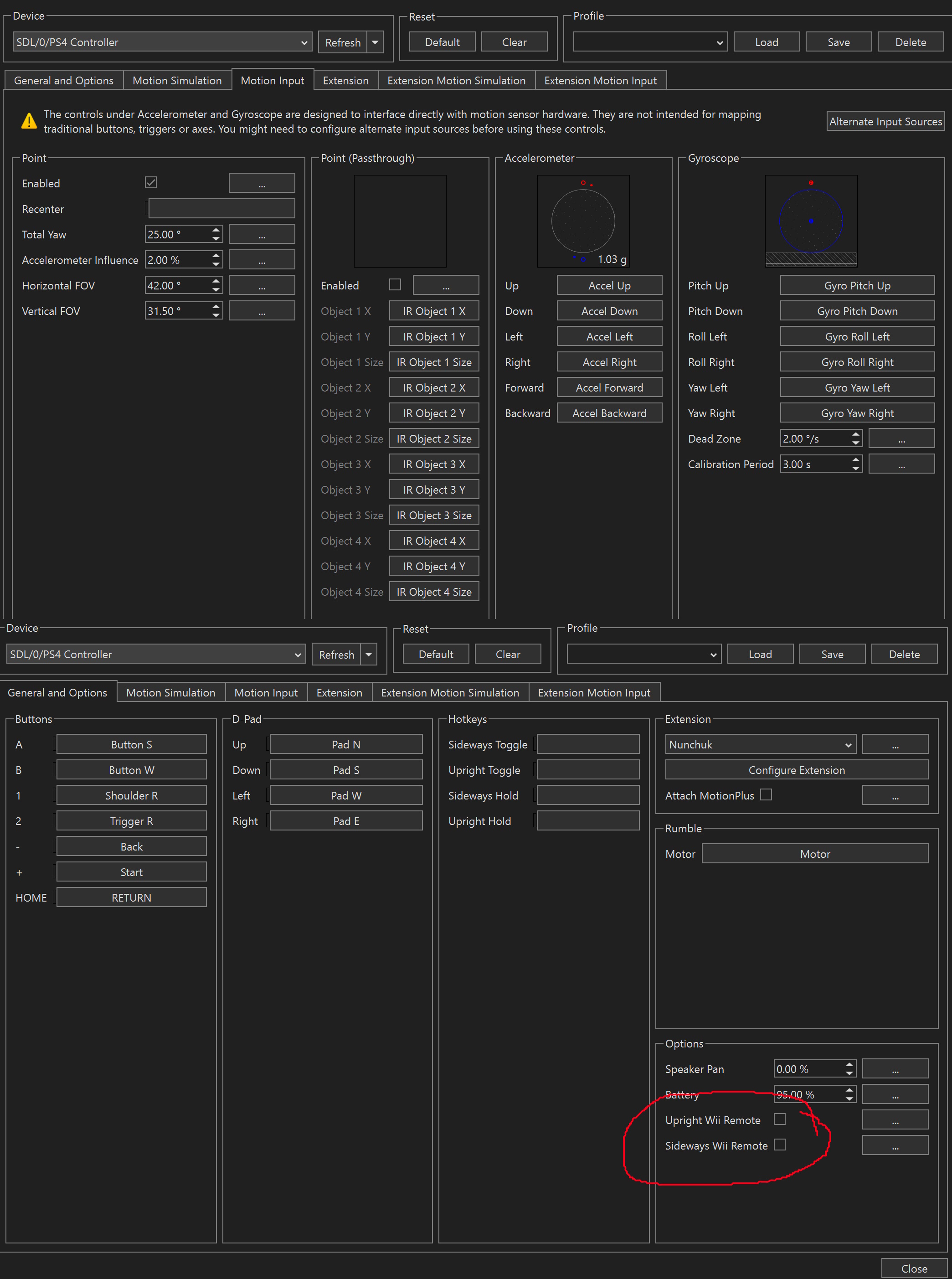Check the Attach MotionPlus option

click(766, 795)
